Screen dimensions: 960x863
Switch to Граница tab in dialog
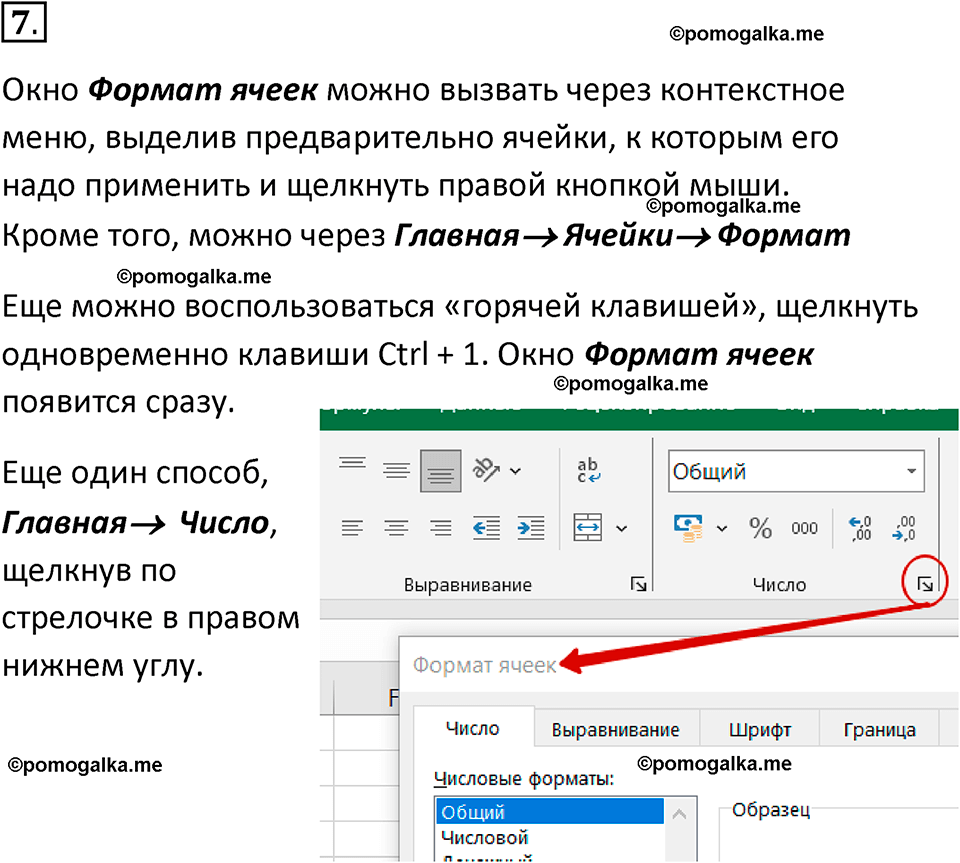click(x=880, y=730)
